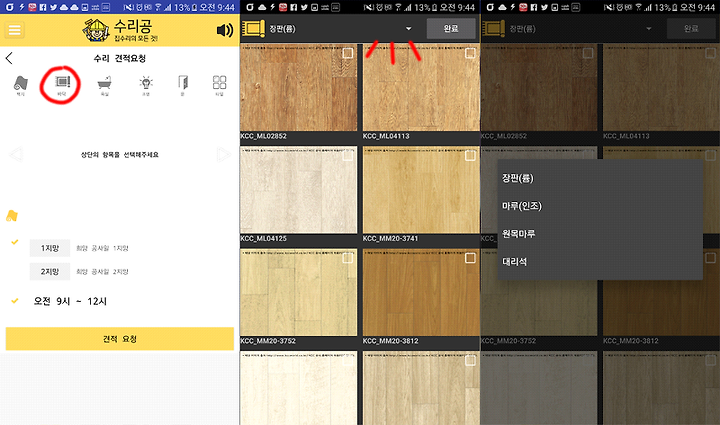Image resolution: width=720 pixels, height=425 pixels.
Task: Tap the faint left triangle arrow
Action: (16, 154)
